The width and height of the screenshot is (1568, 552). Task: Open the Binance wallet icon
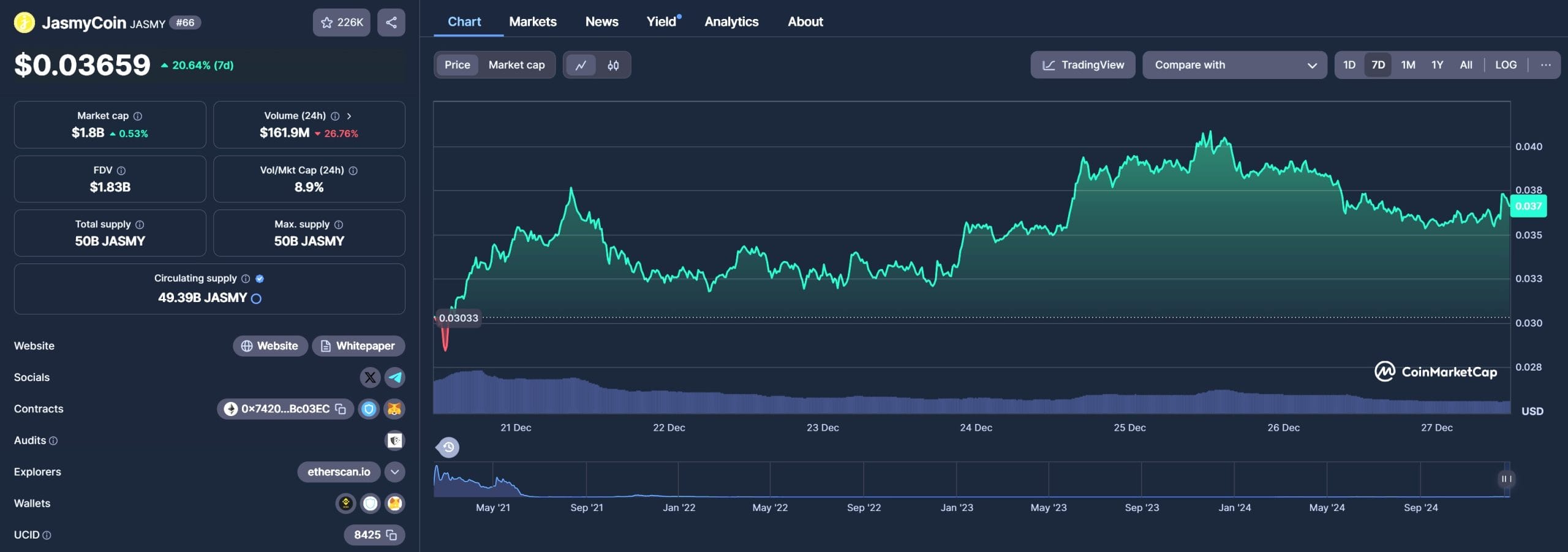click(x=345, y=504)
